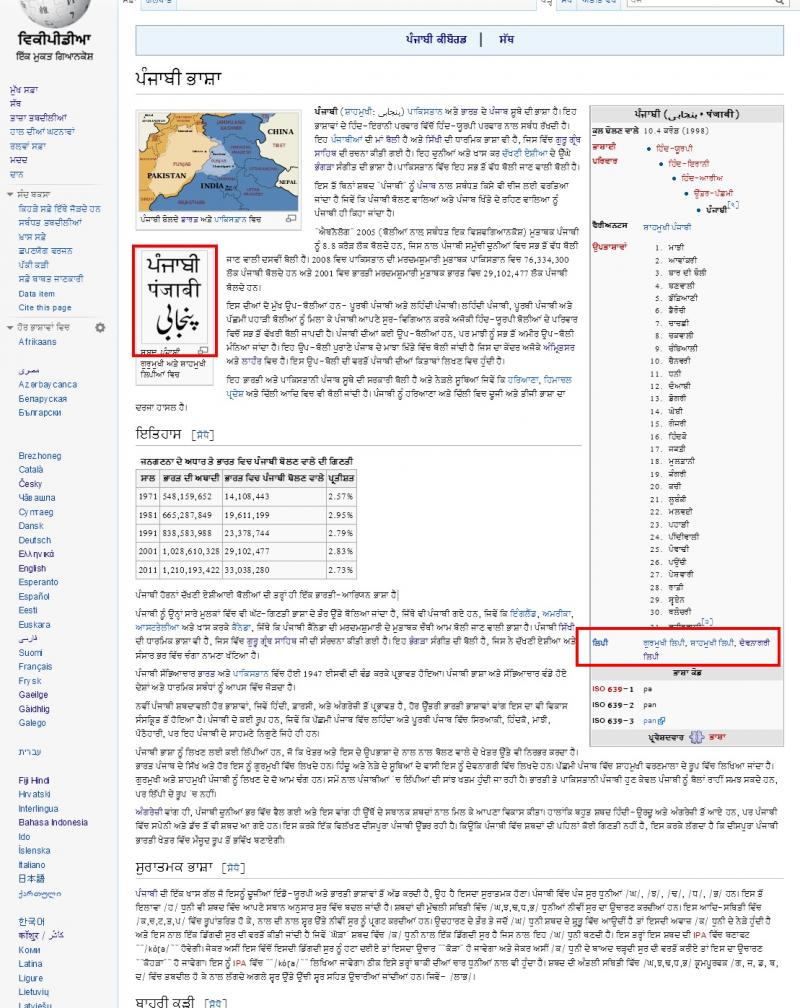Open ਮਦਦ help link in sidebar
Screen dimensions: 800x1008
point(19,160)
